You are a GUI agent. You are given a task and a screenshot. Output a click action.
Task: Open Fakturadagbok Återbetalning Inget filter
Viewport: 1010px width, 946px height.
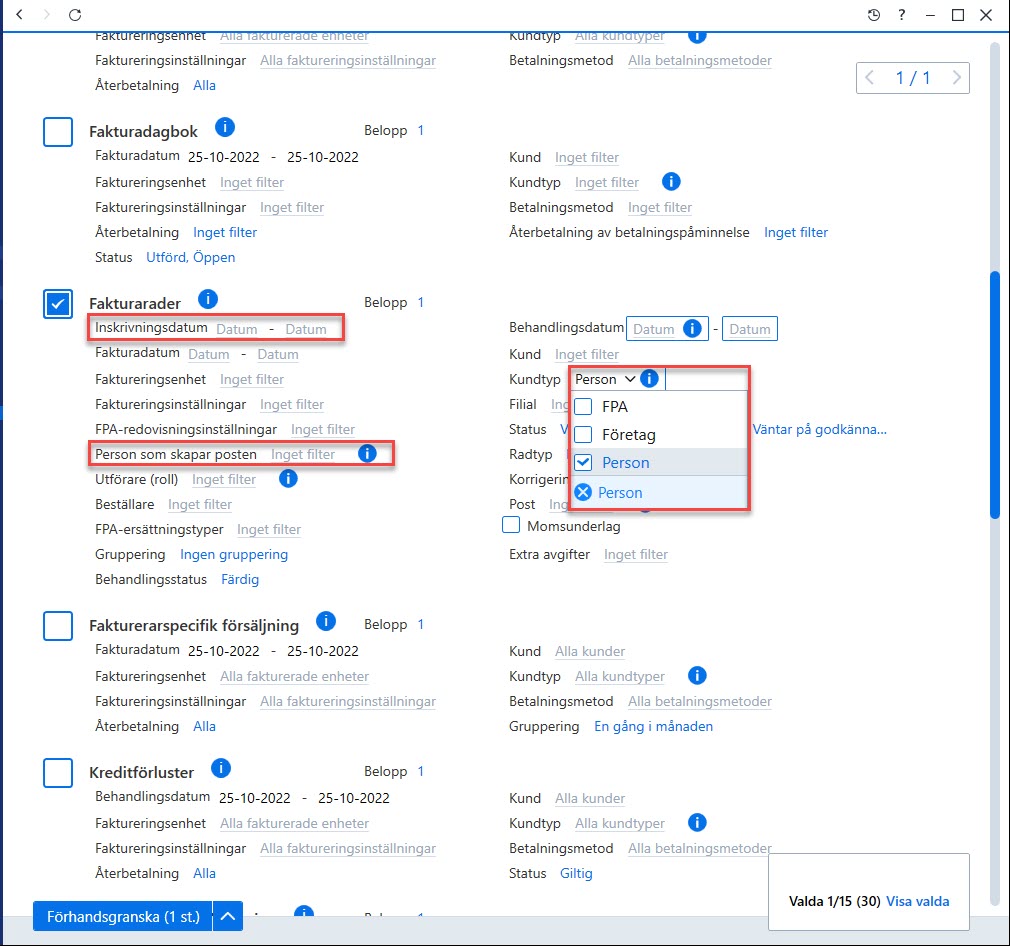(225, 232)
